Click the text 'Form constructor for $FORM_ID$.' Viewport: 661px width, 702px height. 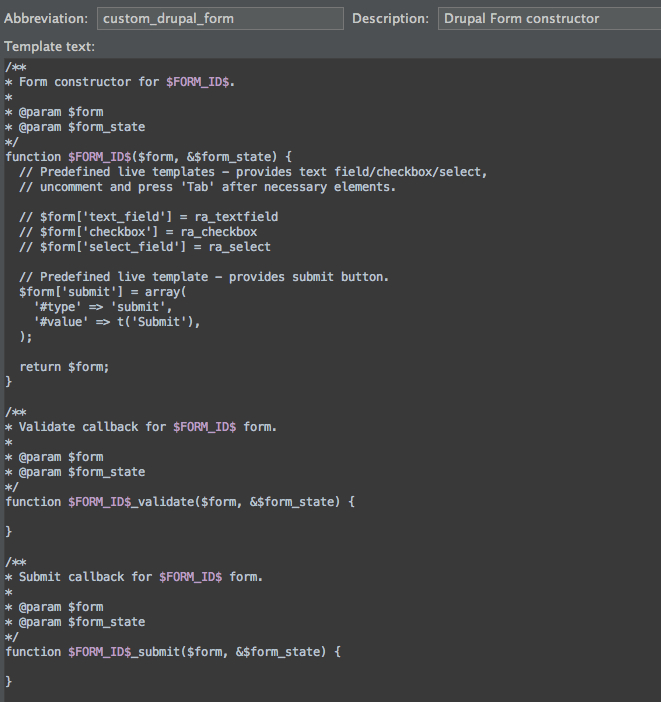tap(127, 82)
